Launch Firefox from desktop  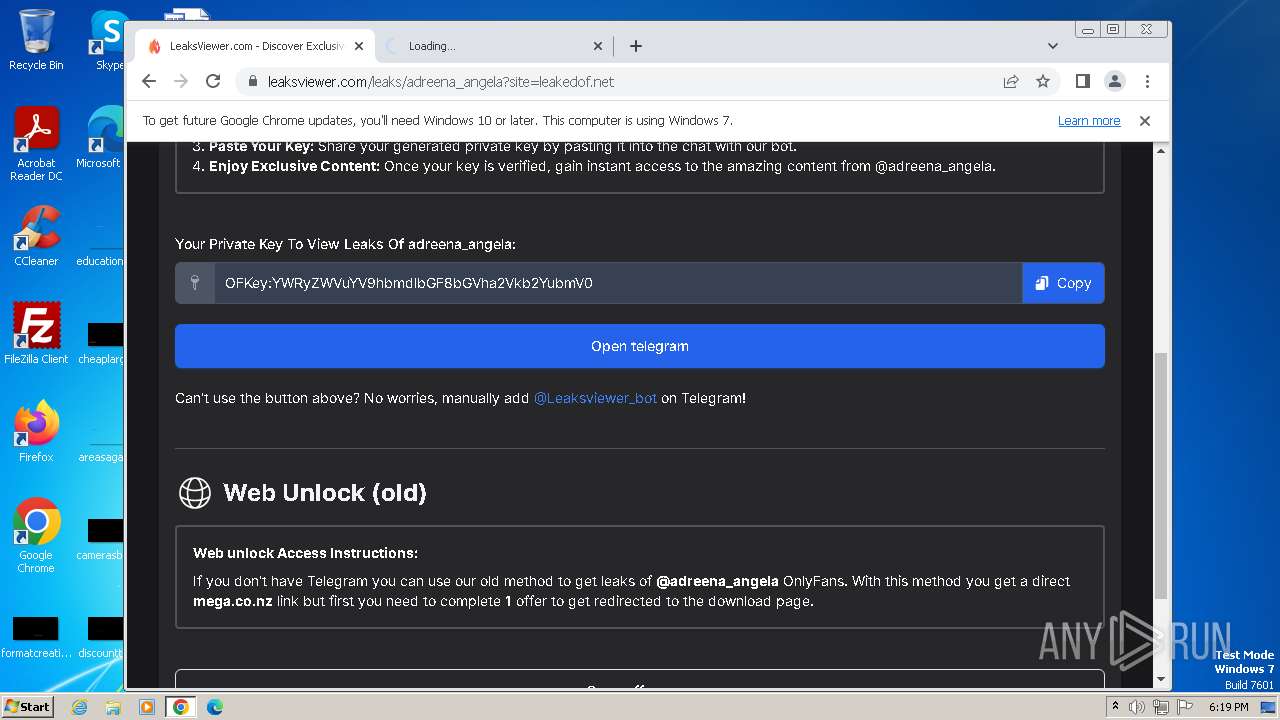click(36, 432)
